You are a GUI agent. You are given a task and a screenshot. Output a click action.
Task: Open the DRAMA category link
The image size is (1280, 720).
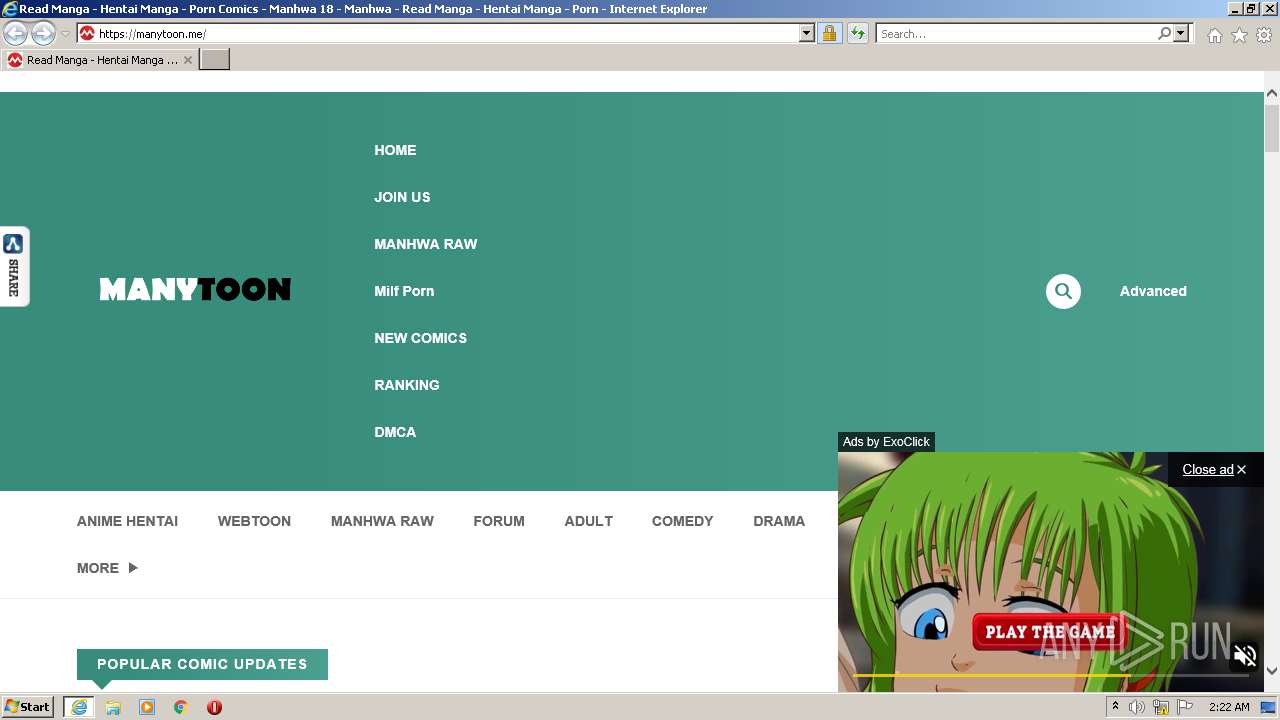(779, 521)
